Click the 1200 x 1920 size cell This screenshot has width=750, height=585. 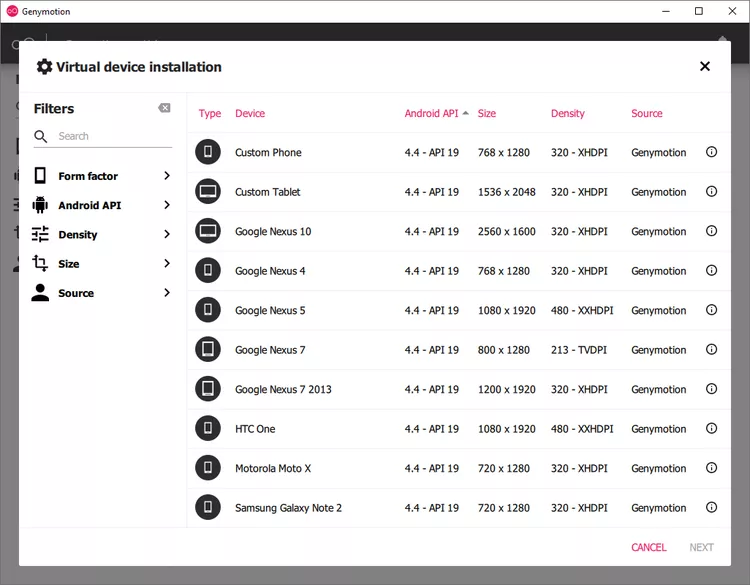click(x=506, y=389)
